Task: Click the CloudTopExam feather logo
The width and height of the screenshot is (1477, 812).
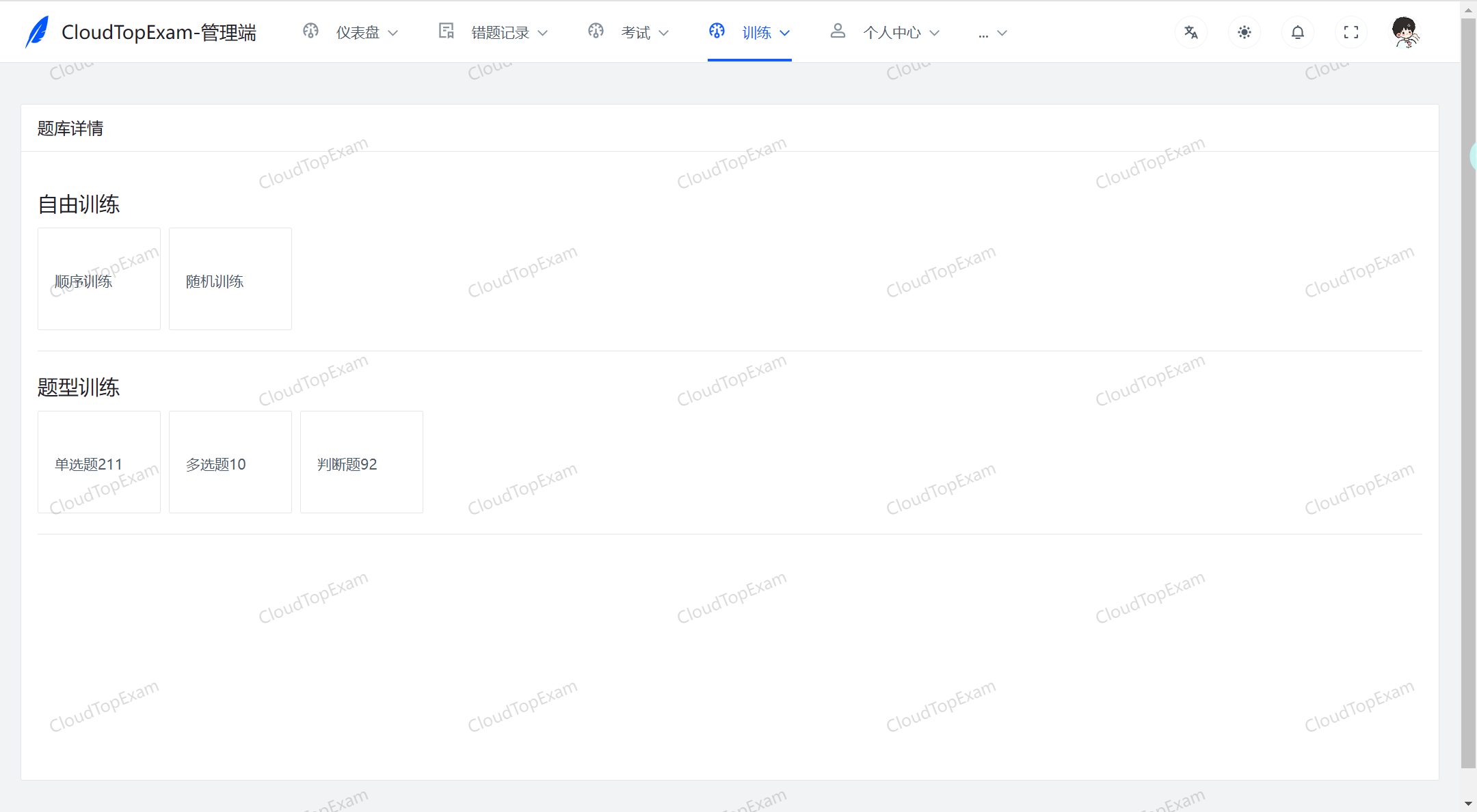Action: coord(38,31)
